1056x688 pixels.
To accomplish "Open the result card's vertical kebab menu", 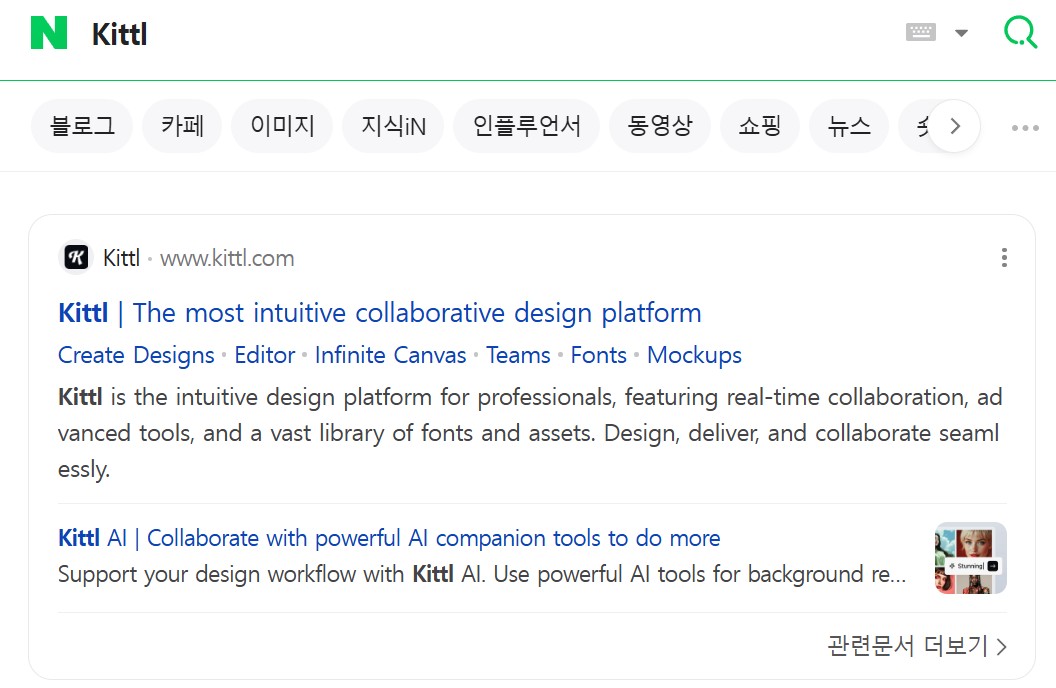I will pos(1004,257).
